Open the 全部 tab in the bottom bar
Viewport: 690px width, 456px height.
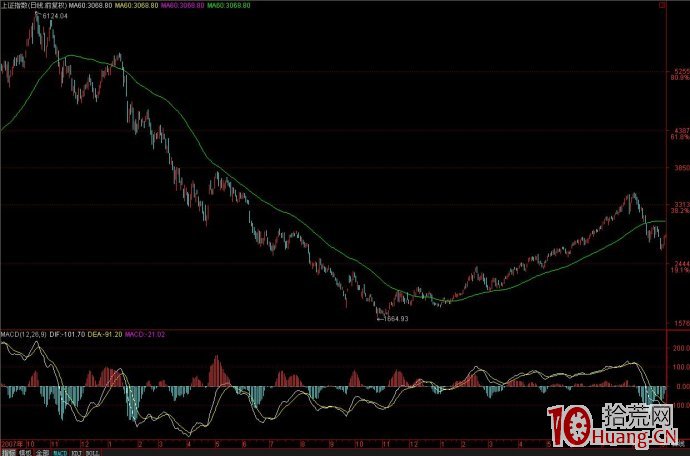pyautogui.click(x=41, y=452)
